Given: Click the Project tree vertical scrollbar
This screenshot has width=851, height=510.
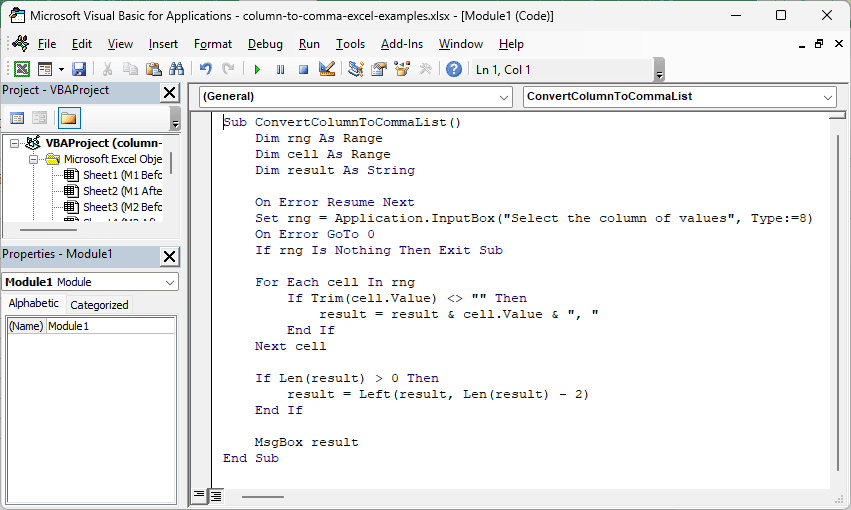Looking at the screenshot, I should (x=171, y=163).
